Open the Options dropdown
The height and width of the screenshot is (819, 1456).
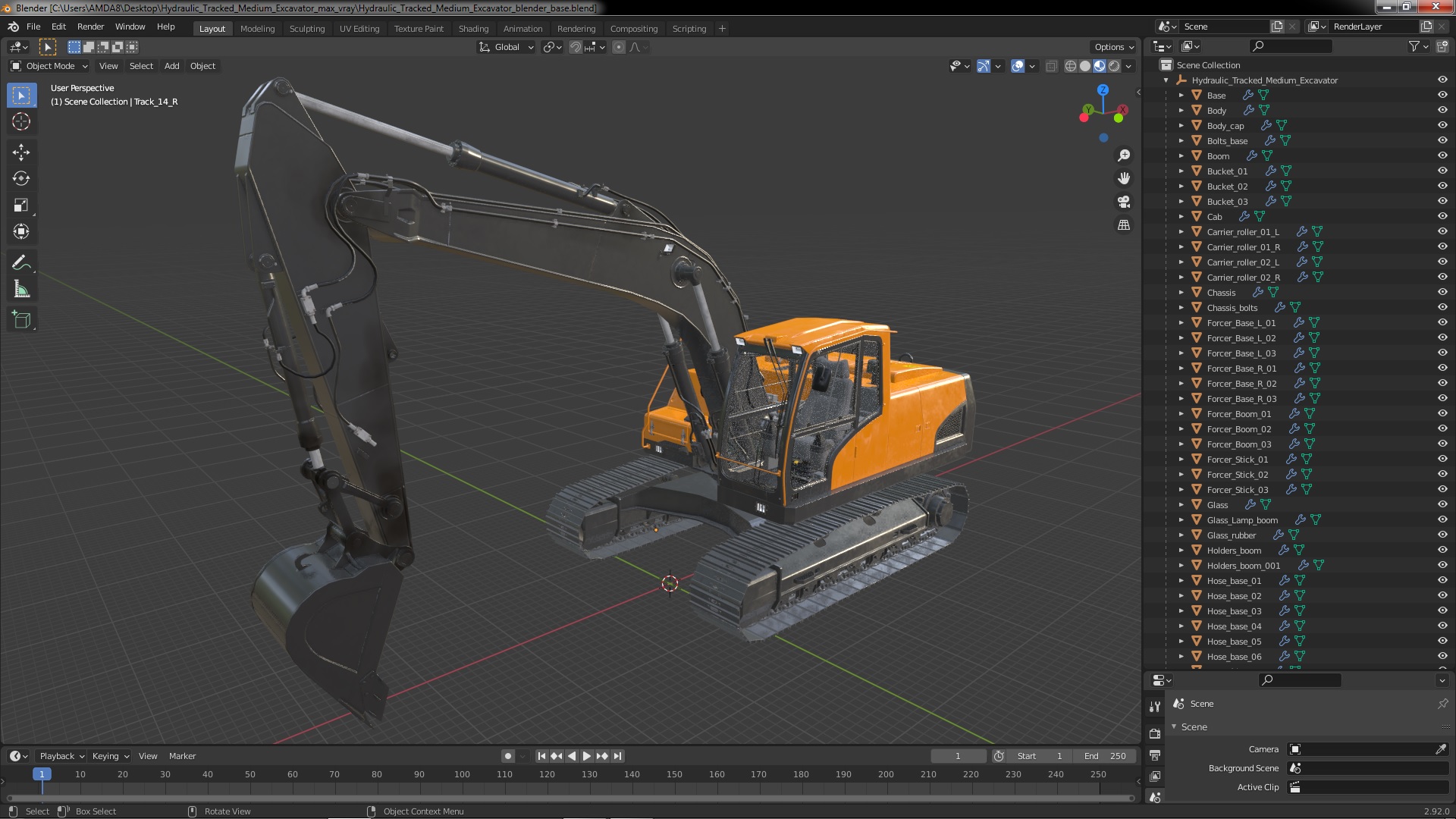1114,47
